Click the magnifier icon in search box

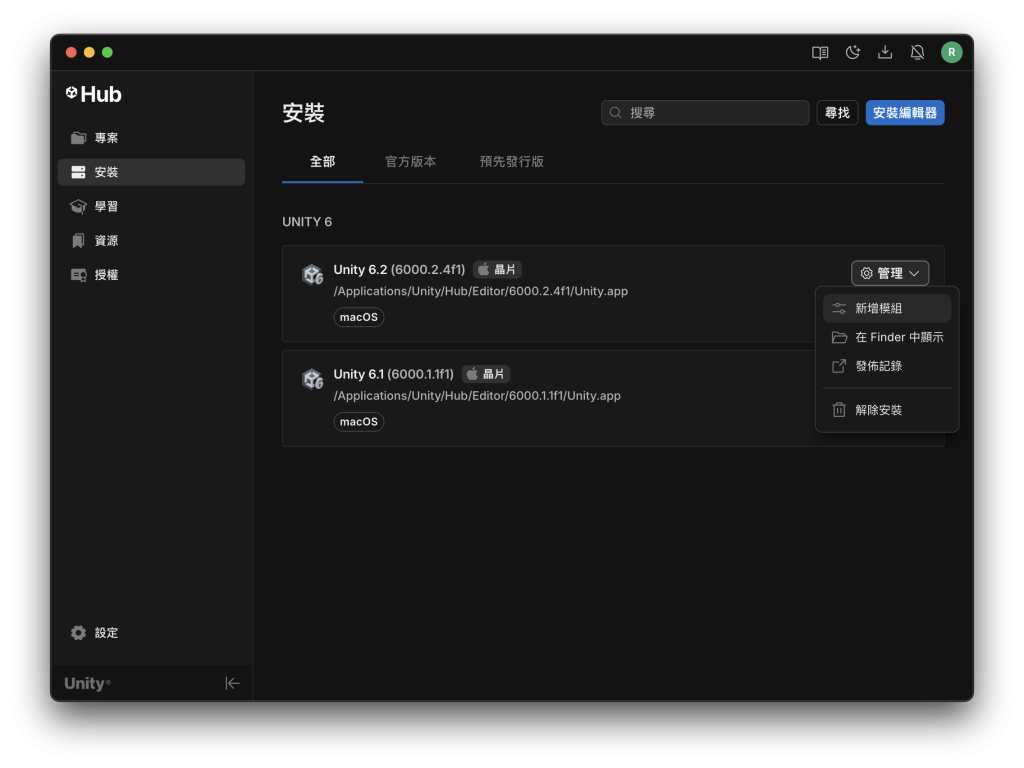point(615,112)
